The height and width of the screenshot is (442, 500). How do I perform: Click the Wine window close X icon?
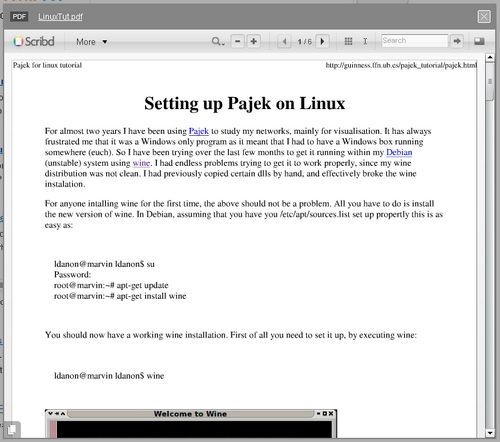coord(331,414)
